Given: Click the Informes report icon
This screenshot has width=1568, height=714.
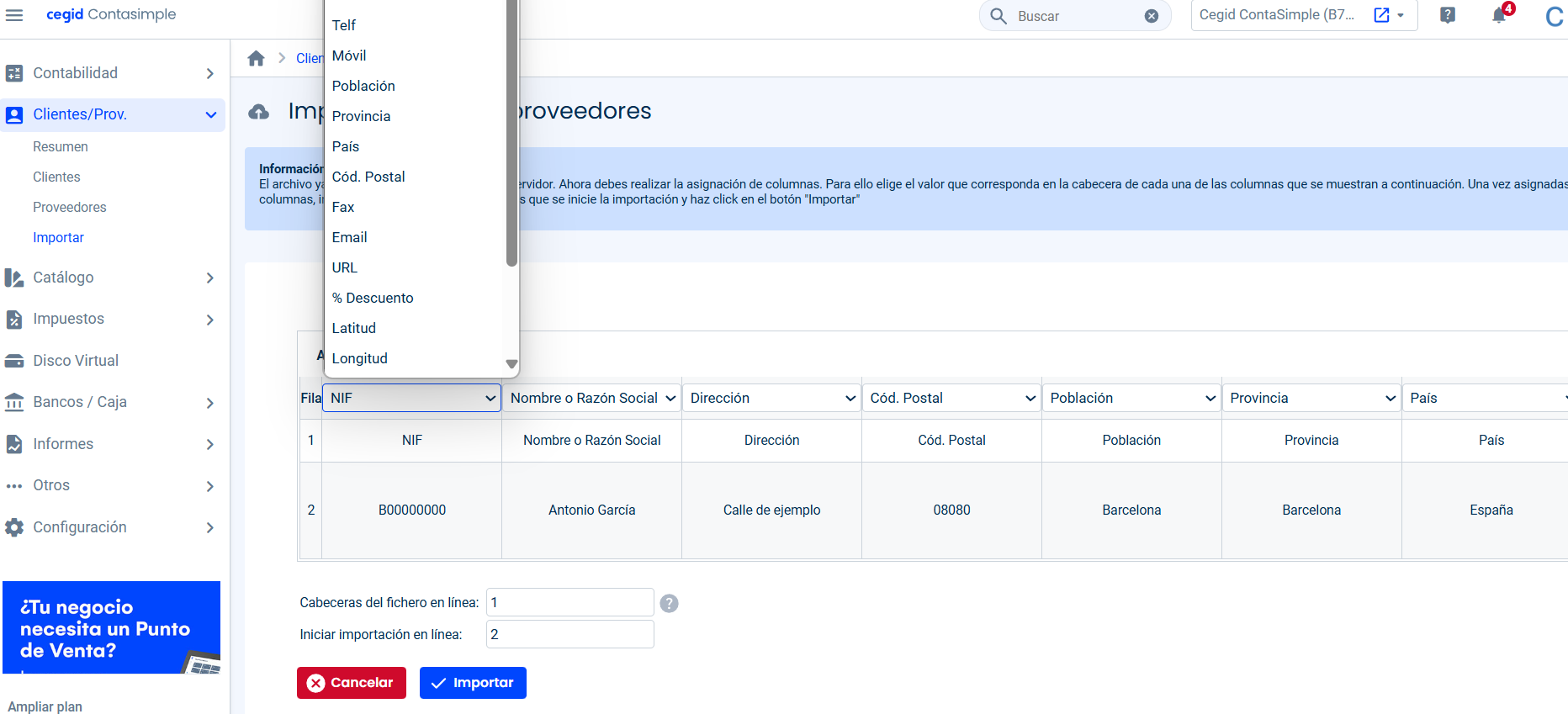Looking at the screenshot, I should (14, 444).
